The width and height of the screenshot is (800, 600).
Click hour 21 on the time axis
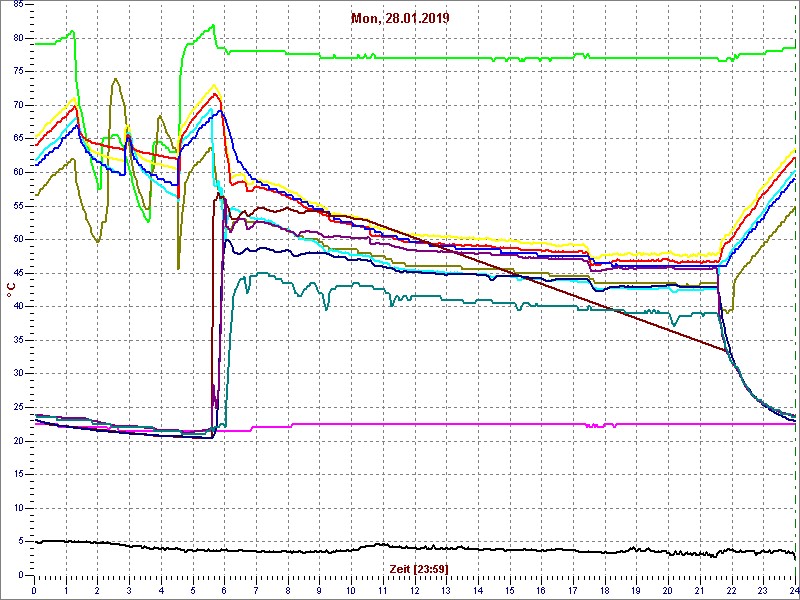(699, 590)
